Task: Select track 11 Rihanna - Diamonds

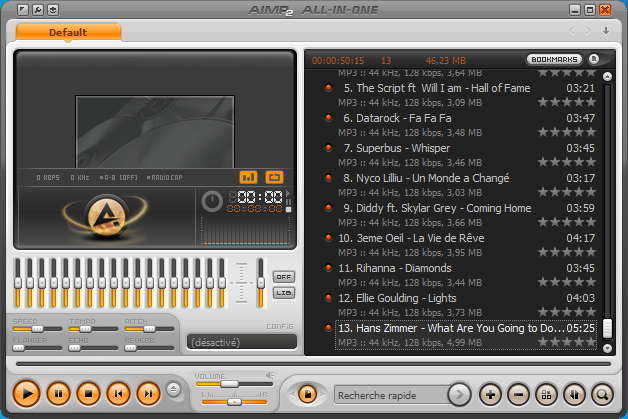Action: tap(465, 275)
